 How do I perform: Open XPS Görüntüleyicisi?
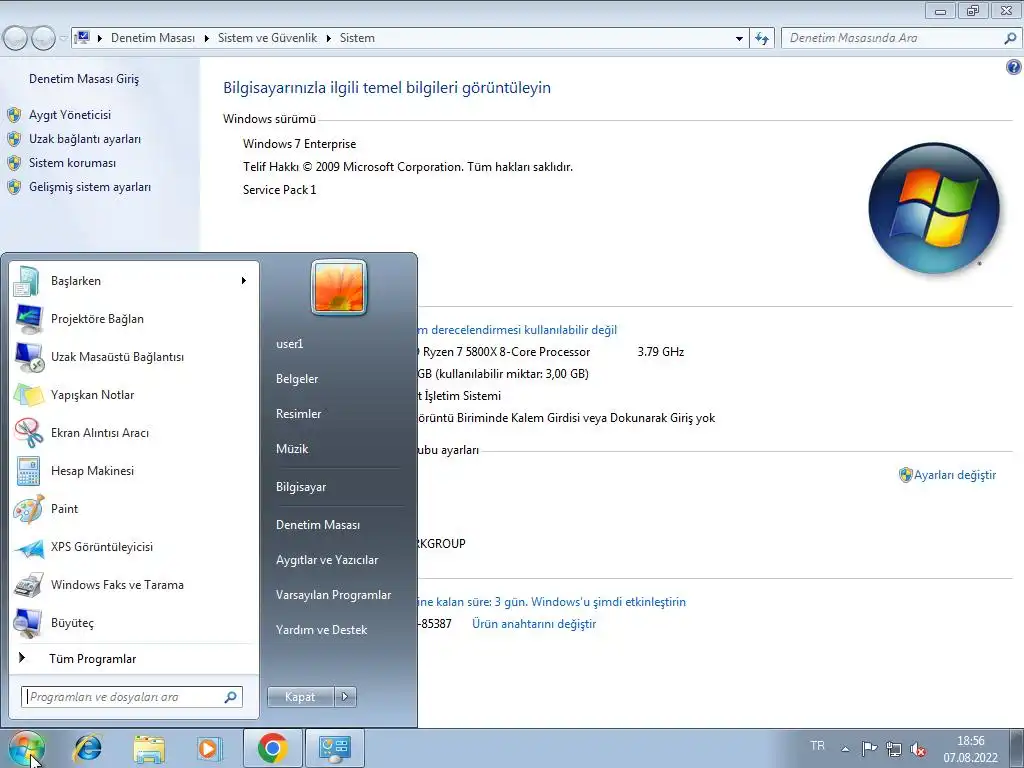133,546
